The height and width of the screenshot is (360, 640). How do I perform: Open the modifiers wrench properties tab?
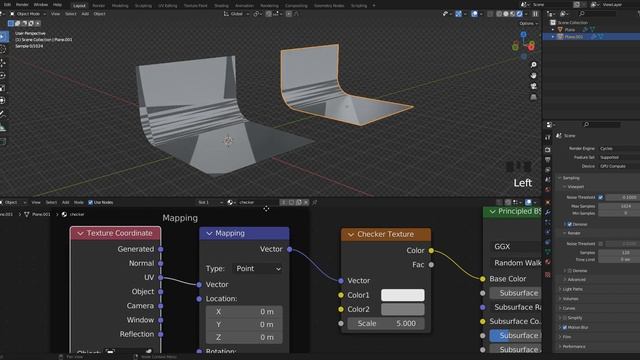click(548, 212)
